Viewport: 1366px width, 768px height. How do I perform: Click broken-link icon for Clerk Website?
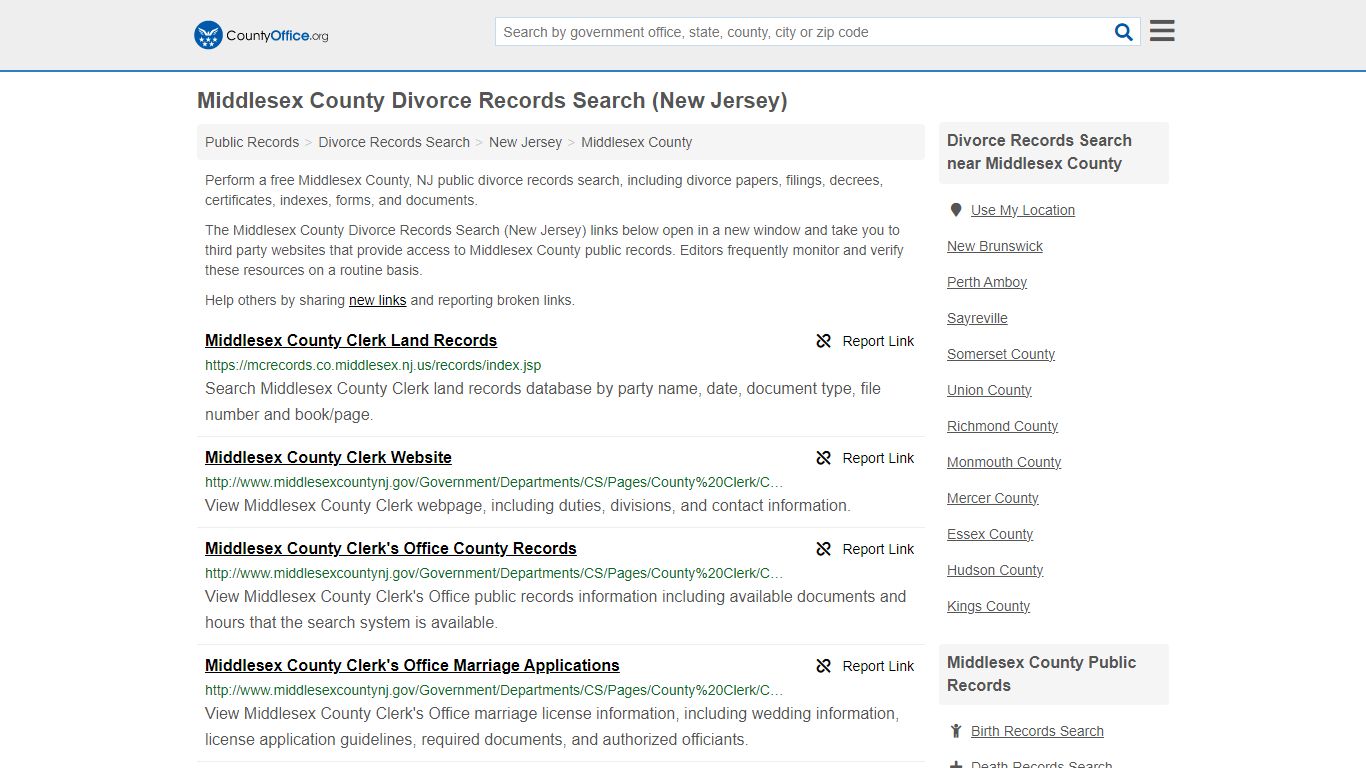coord(824,458)
